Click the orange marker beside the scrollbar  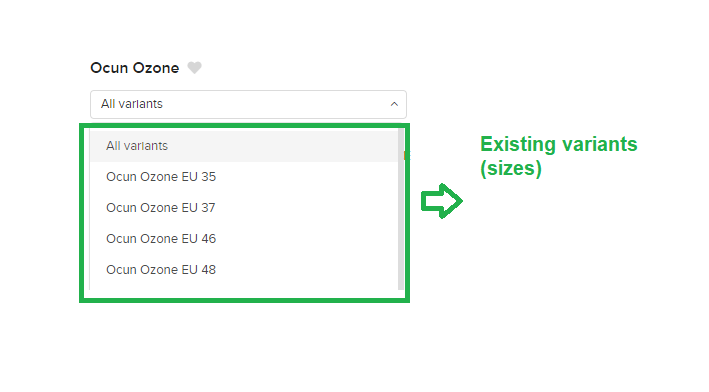click(405, 156)
